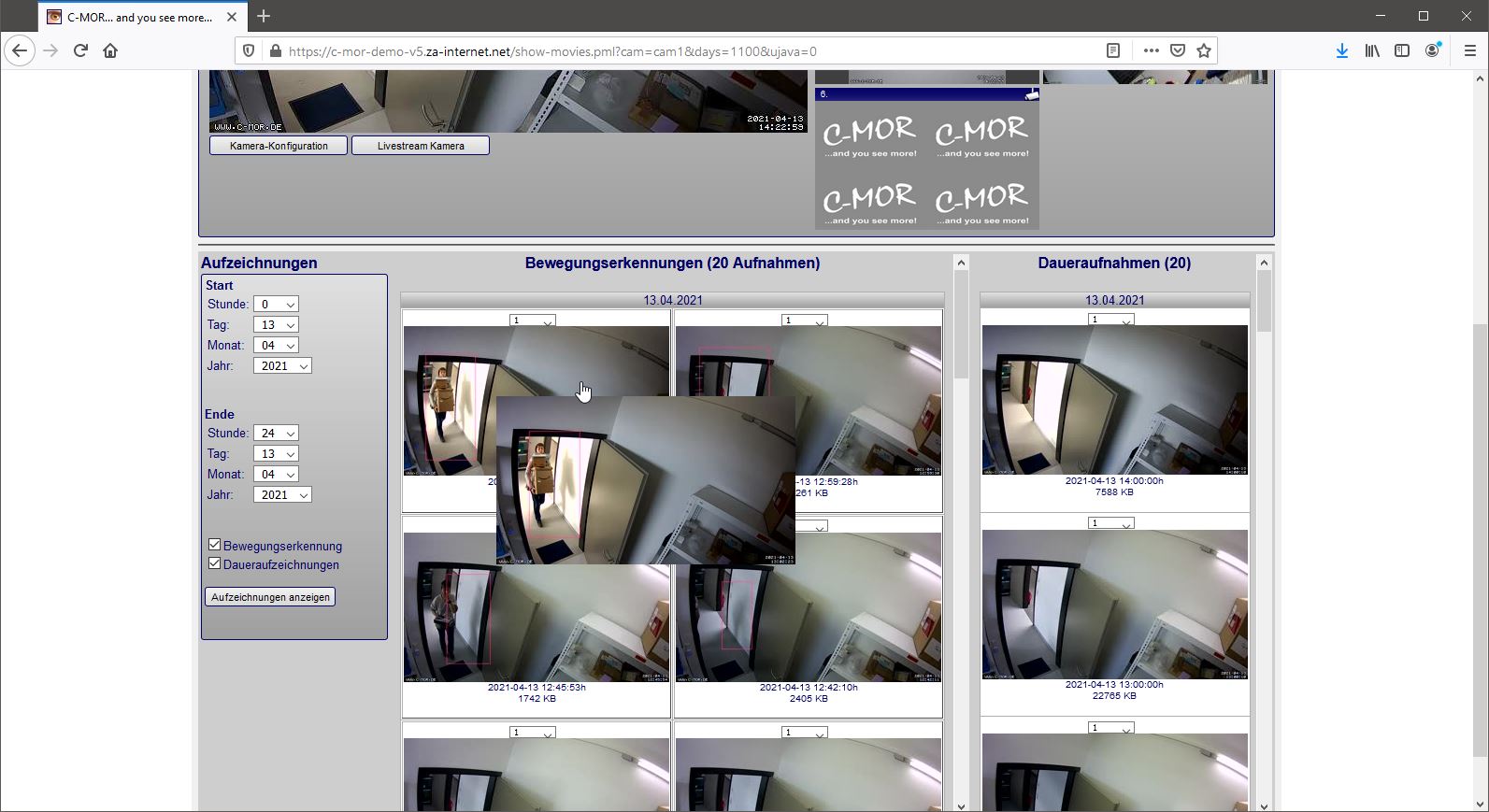Click the enlarged preview popup image
The image size is (1489, 812).
tap(646, 480)
